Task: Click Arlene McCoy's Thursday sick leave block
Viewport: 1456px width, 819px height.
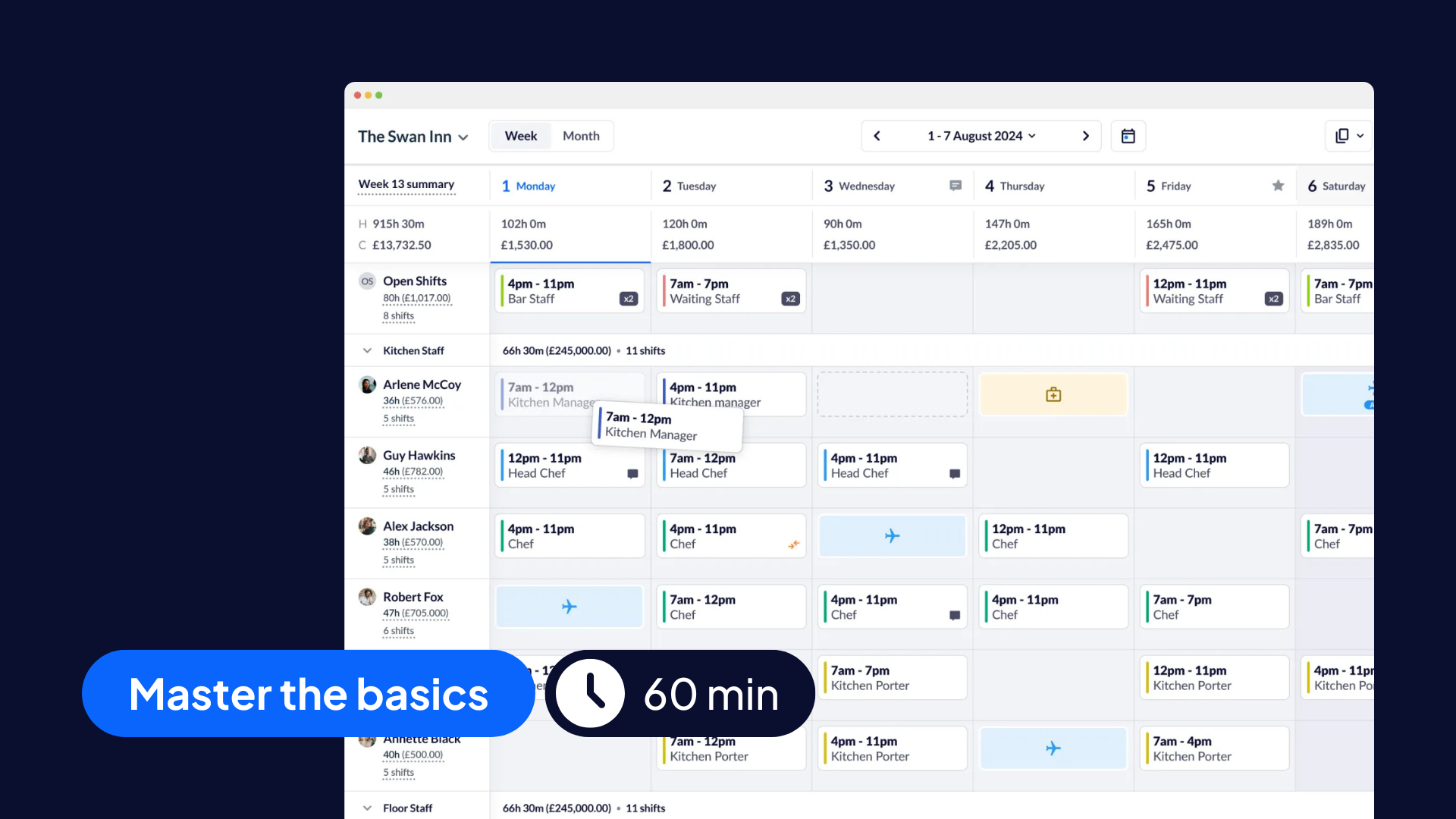Action: coord(1053,394)
